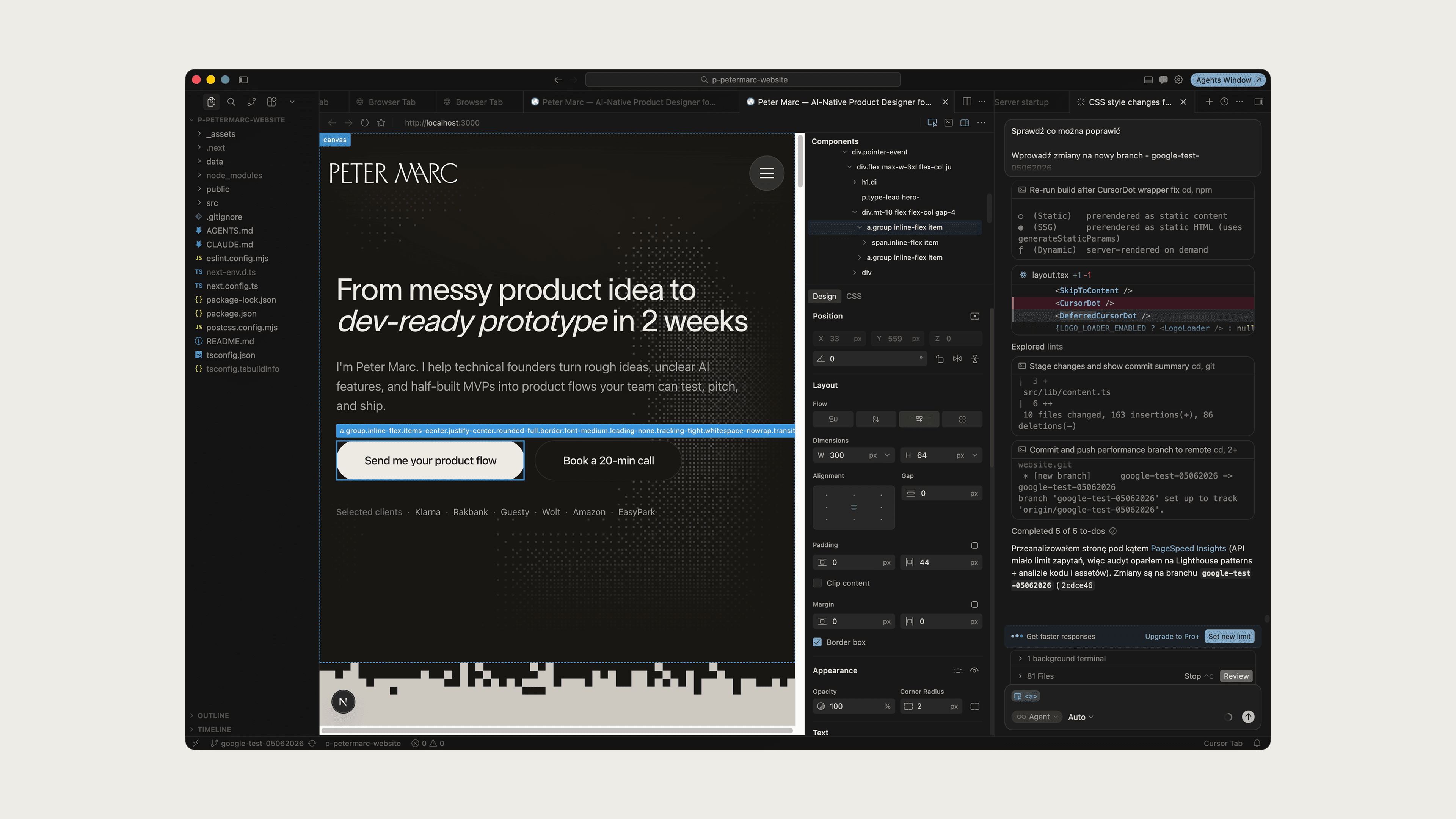Close the CSS style changes chat tab
The height and width of the screenshot is (819, 1456).
(x=1183, y=102)
